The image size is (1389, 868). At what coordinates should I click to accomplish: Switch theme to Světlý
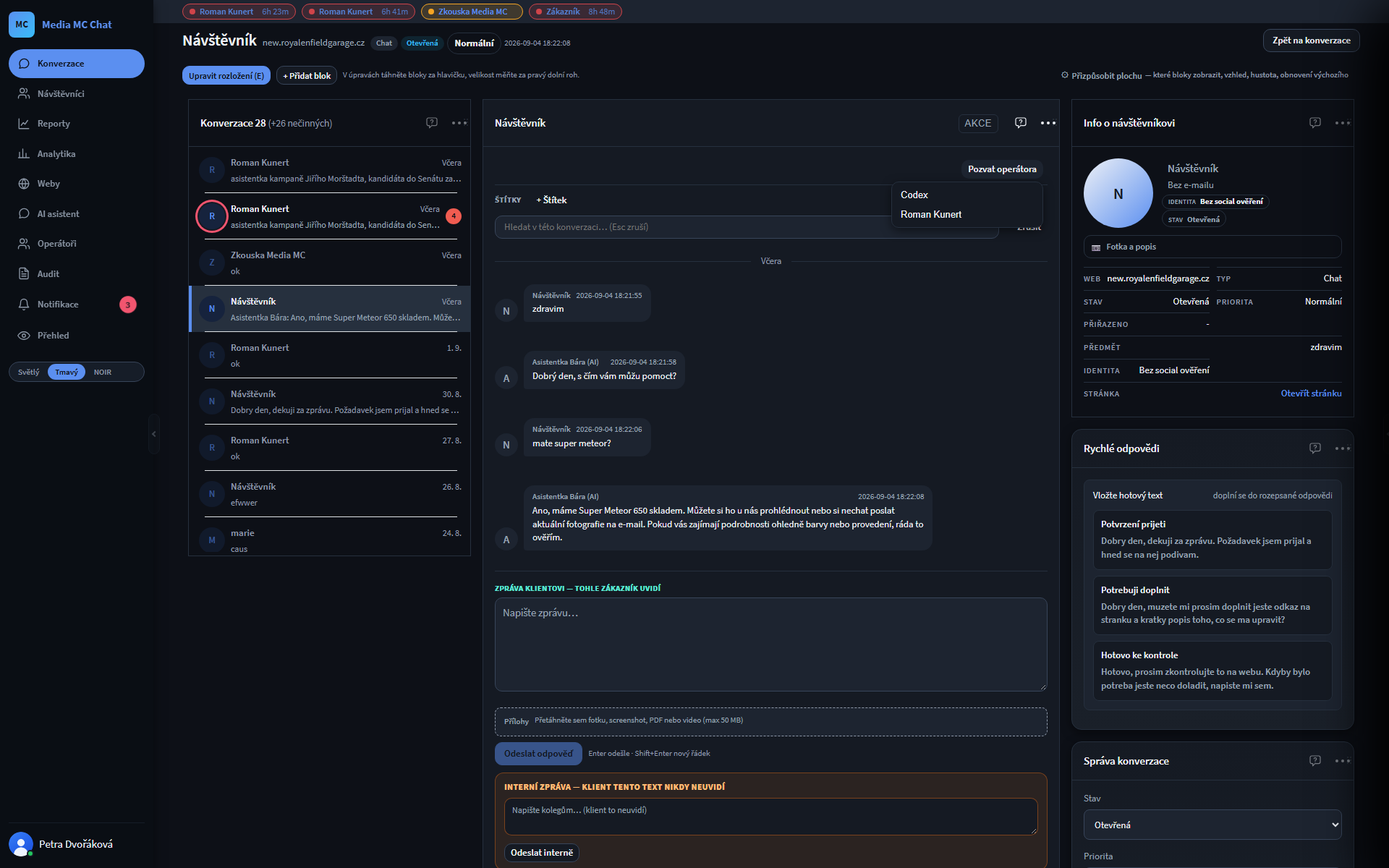click(29, 373)
